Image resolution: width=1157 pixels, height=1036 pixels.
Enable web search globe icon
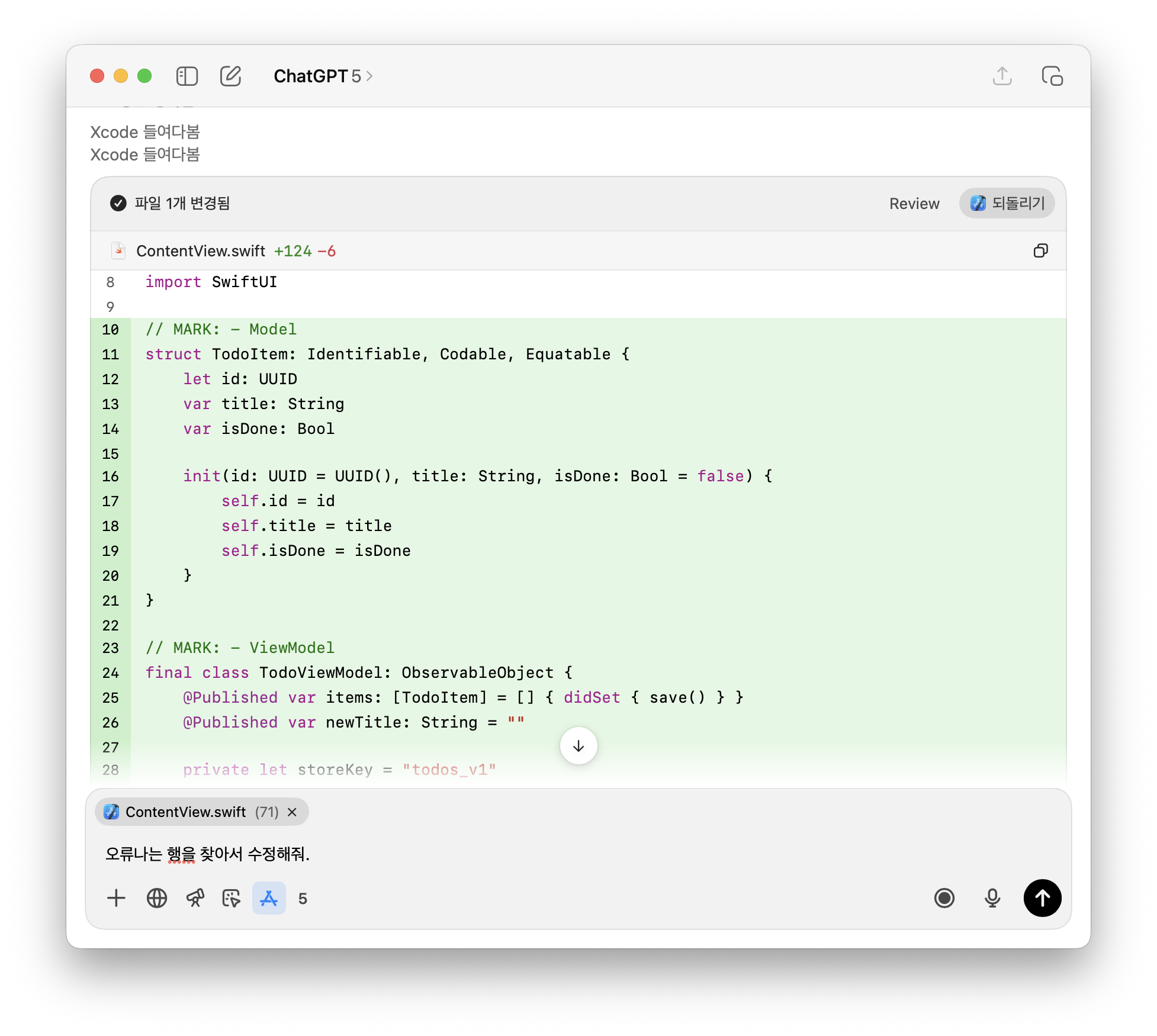[157, 898]
